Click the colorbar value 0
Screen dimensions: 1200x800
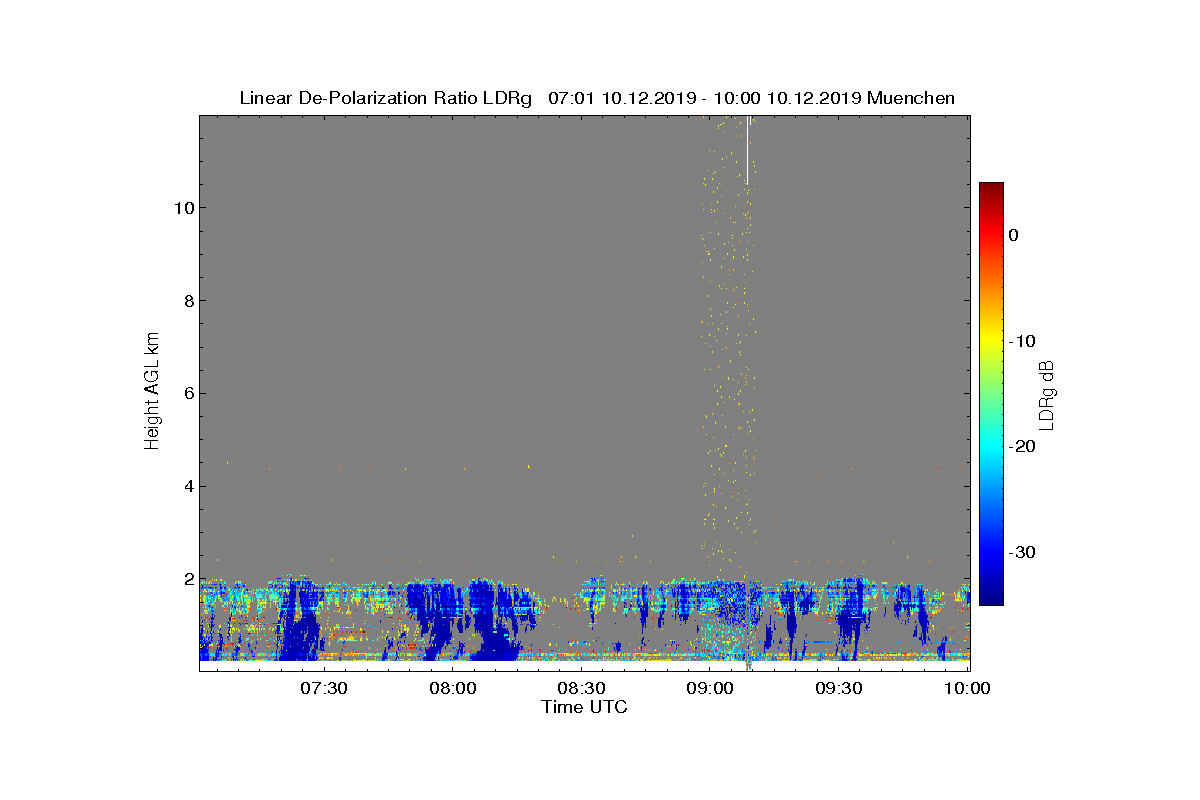1014,235
